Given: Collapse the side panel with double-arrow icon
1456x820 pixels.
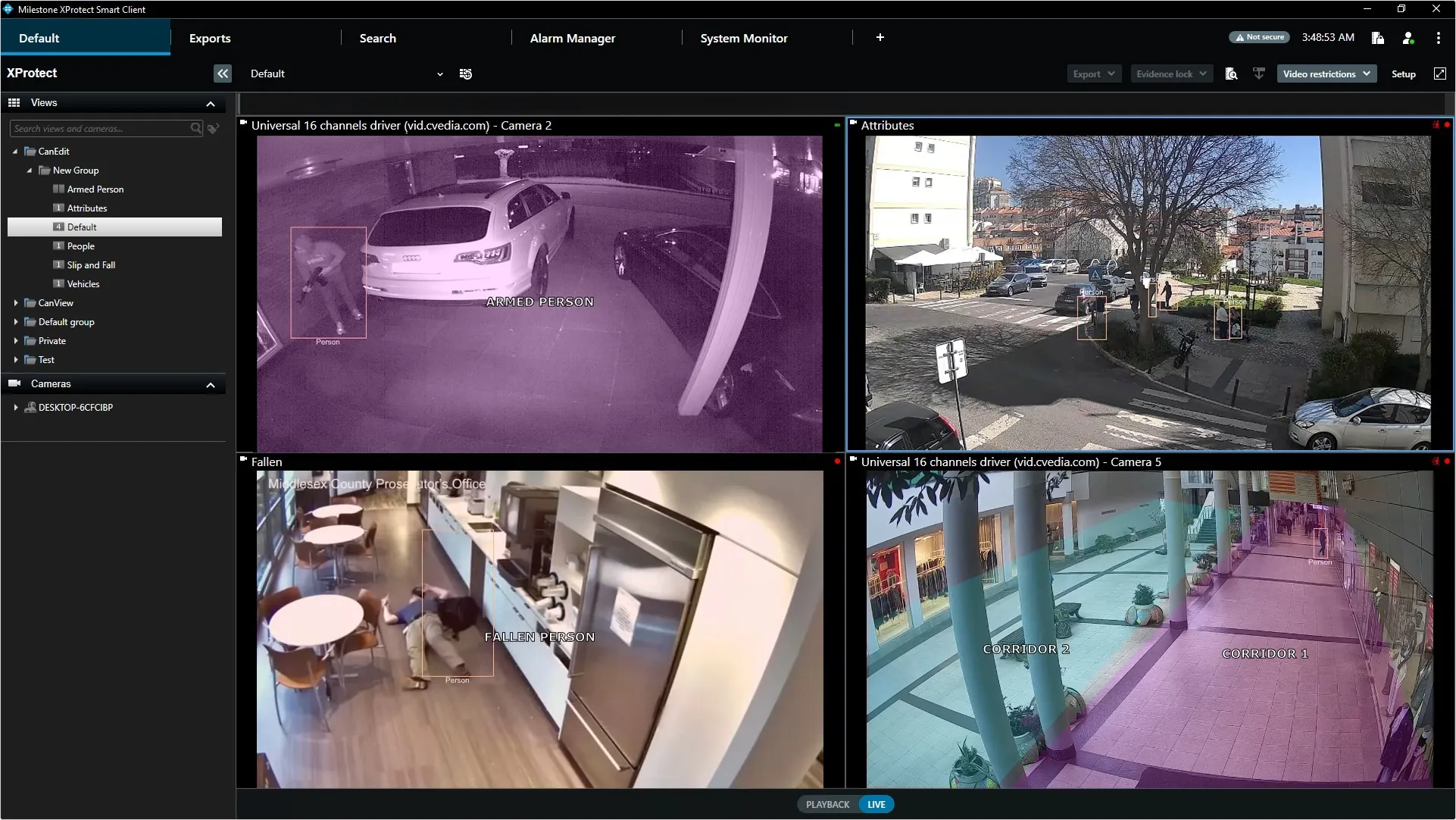Looking at the screenshot, I should tap(222, 74).
